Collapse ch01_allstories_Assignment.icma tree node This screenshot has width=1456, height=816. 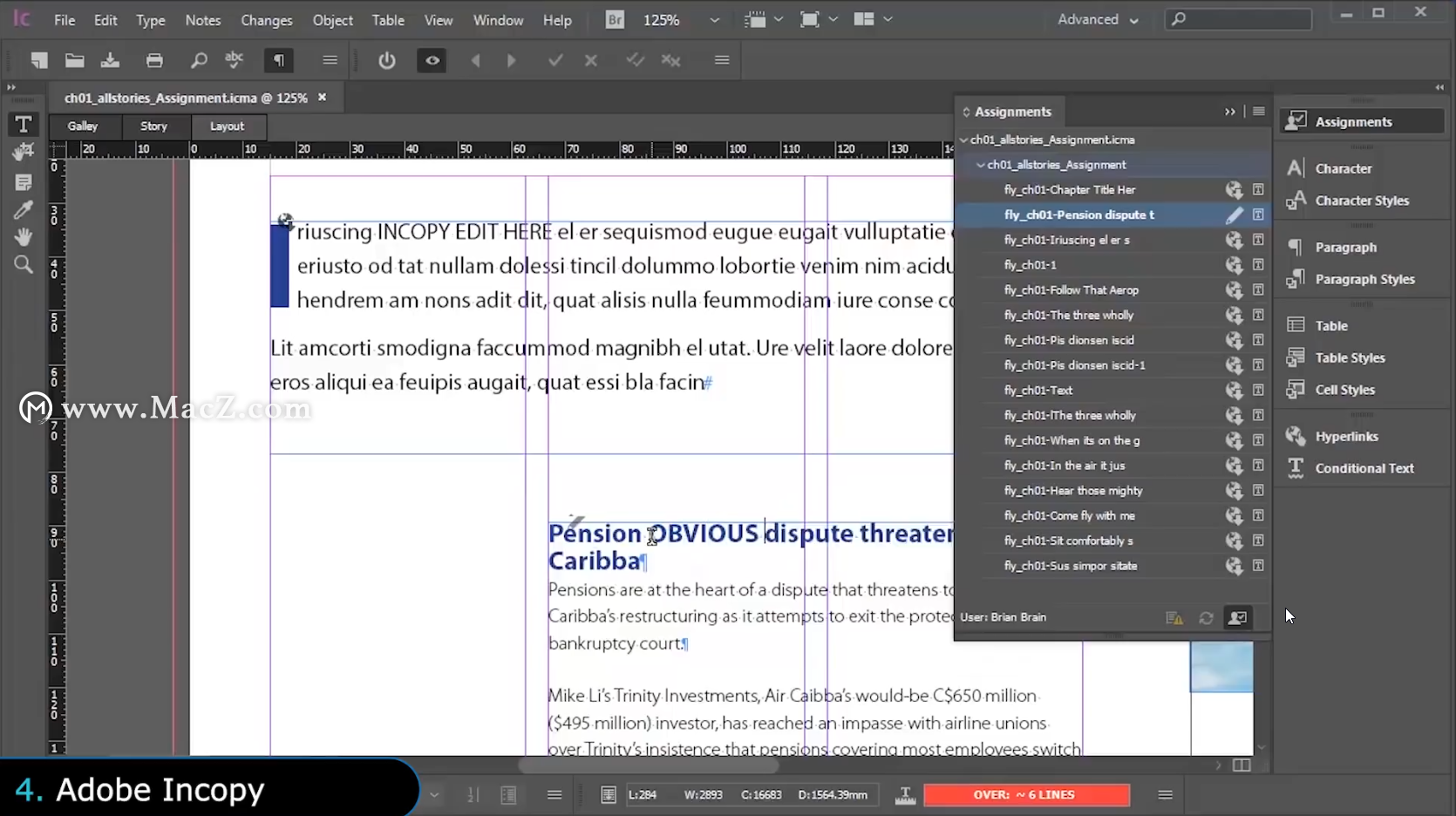pyautogui.click(x=963, y=139)
